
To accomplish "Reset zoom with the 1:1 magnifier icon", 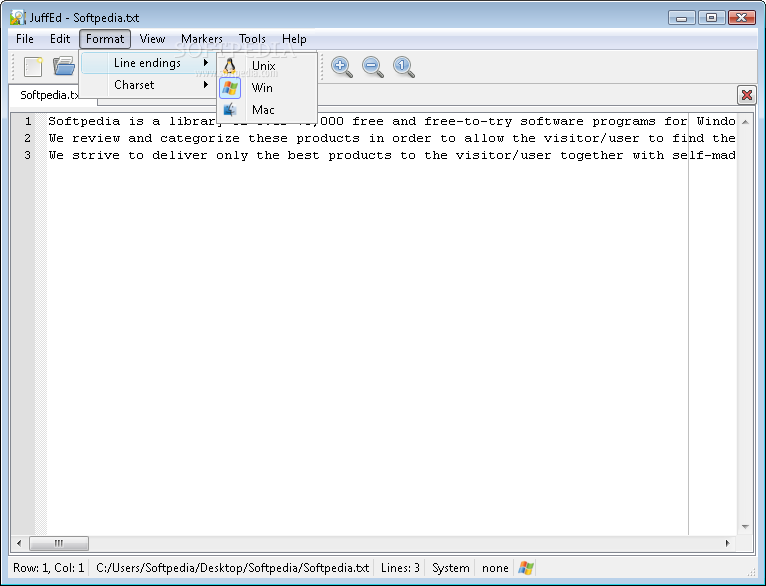I will (x=404, y=66).
